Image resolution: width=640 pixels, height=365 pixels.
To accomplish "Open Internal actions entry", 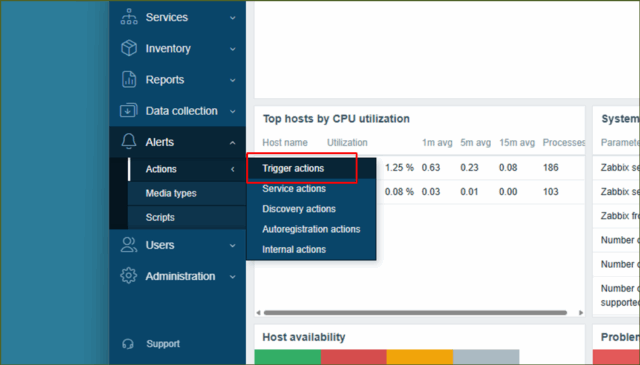I will click(294, 249).
